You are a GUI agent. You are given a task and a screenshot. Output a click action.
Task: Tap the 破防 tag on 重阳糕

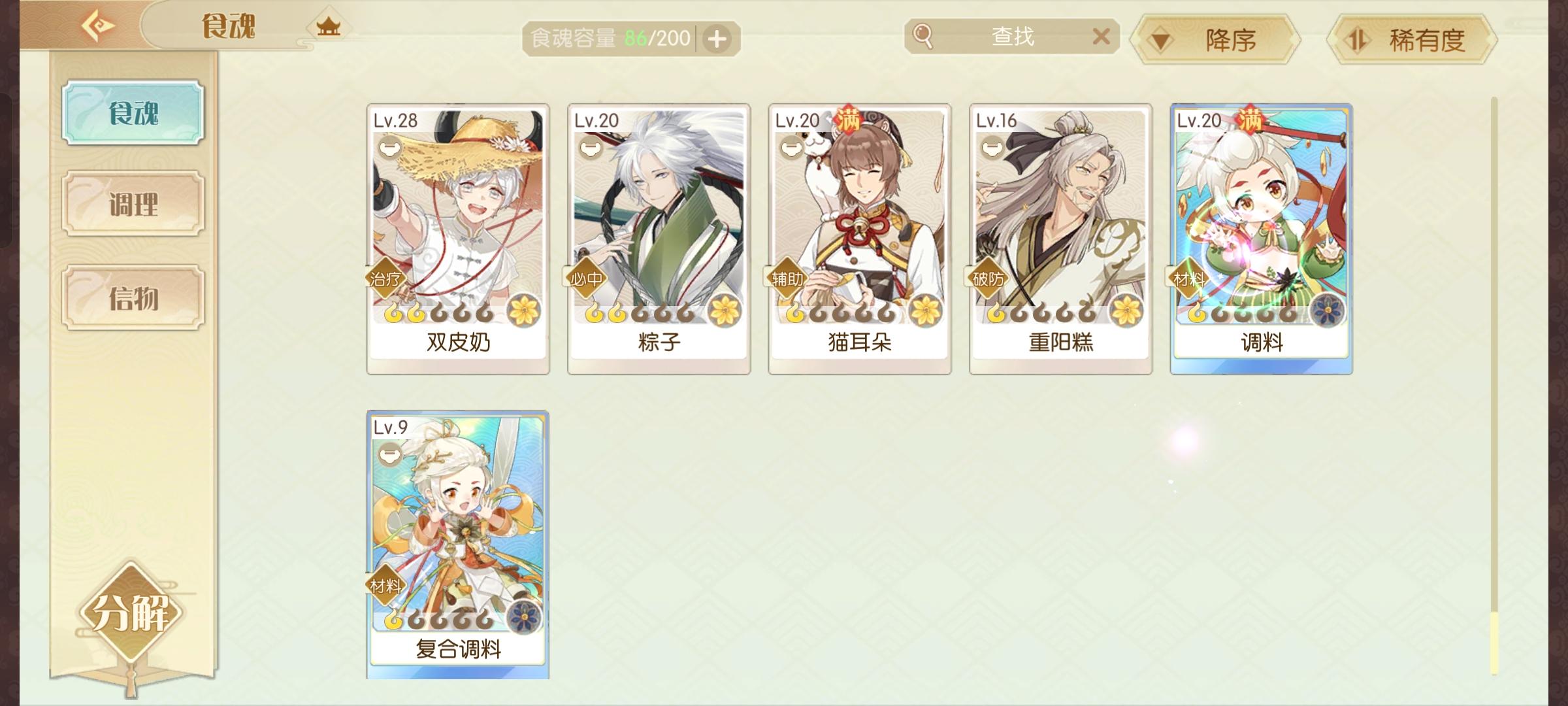pos(988,280)
